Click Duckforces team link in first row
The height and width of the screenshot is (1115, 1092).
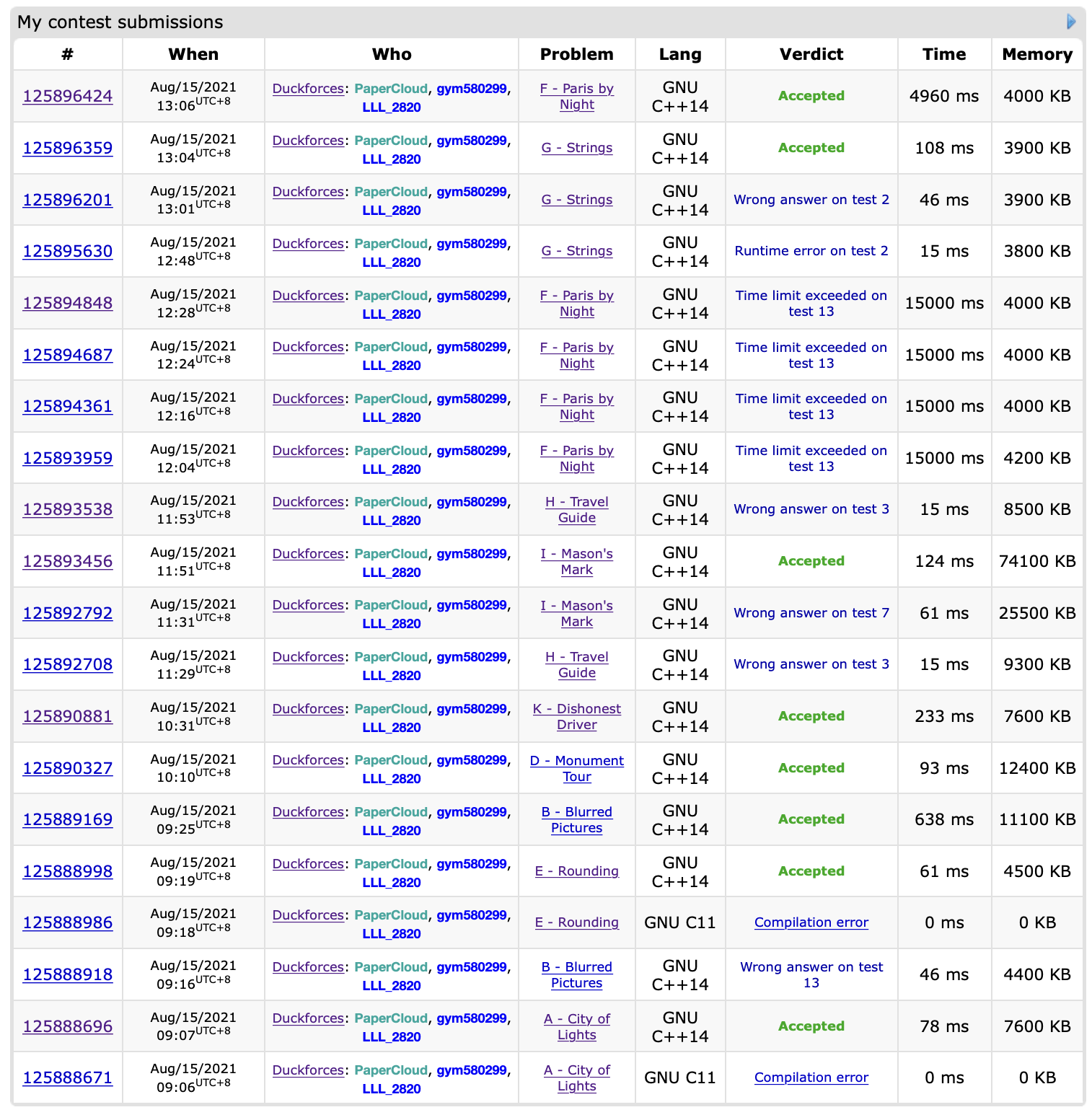pos(308,89)
